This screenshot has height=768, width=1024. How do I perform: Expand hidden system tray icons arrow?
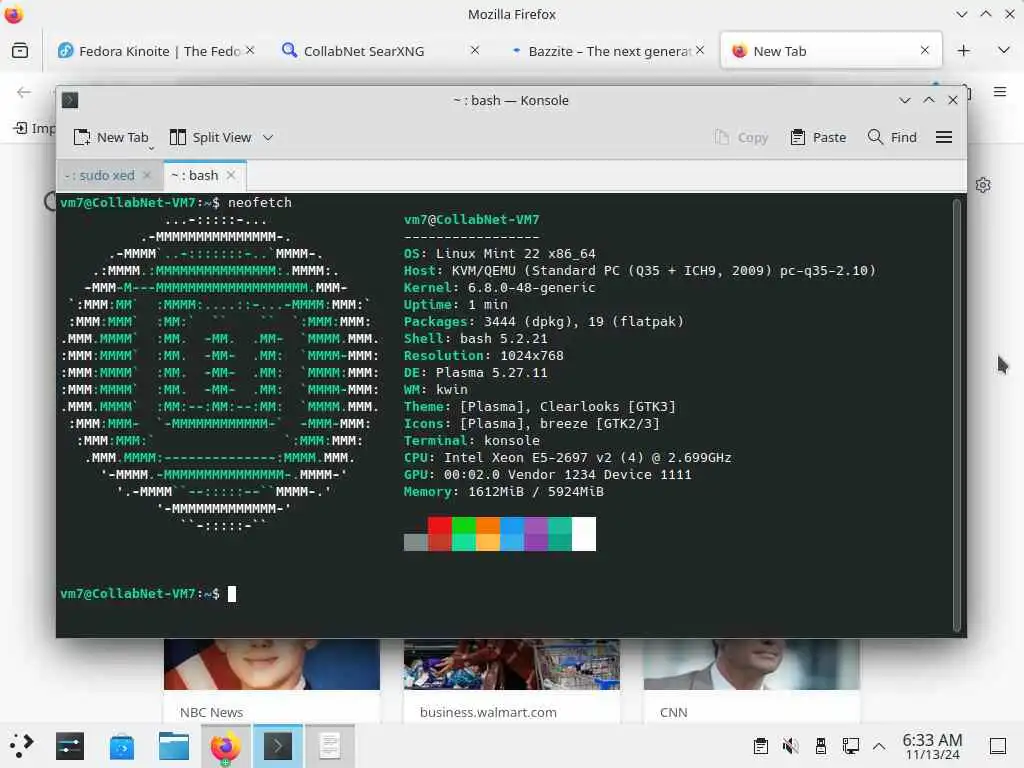click(x=879, y=746)
